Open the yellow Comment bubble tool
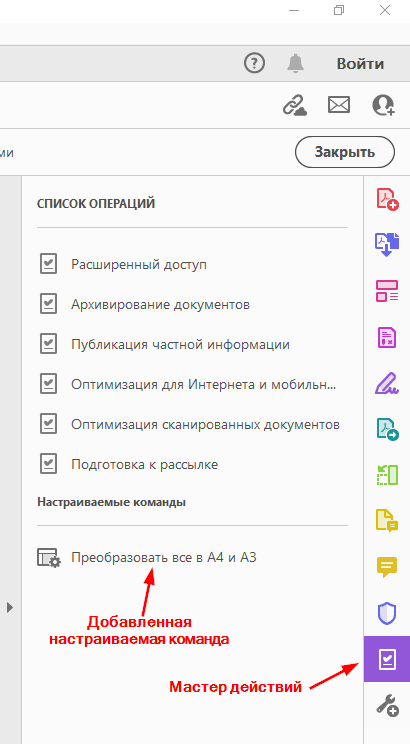The image size is (410, 744). 387,567
